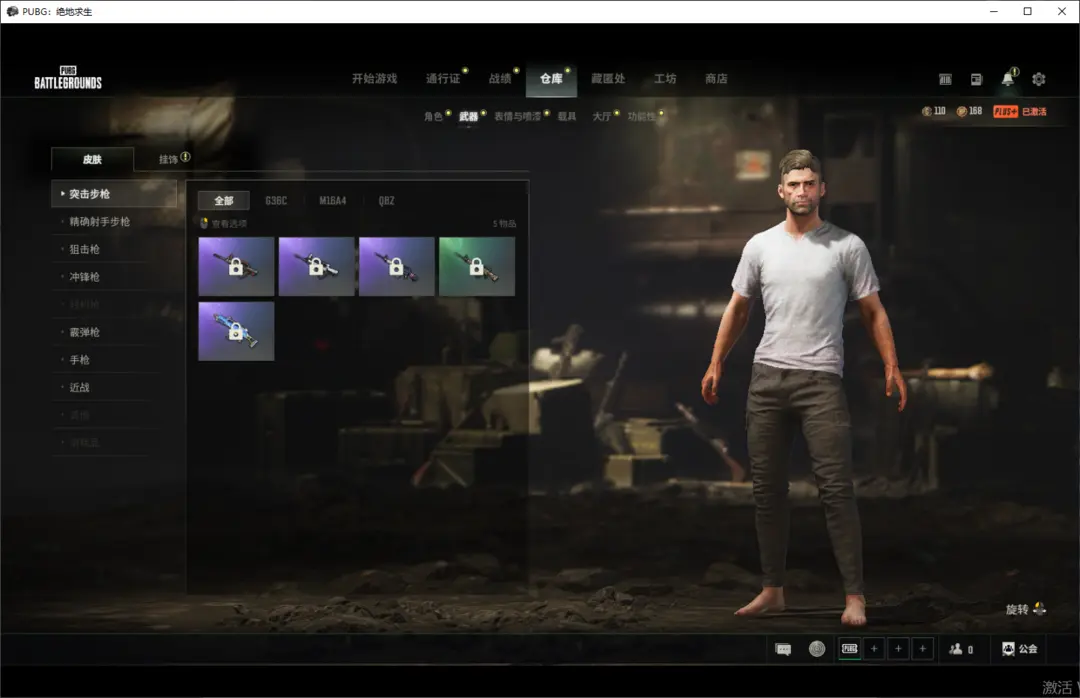
Task: Open the settings gear icon
Action: coord(1039,79)
